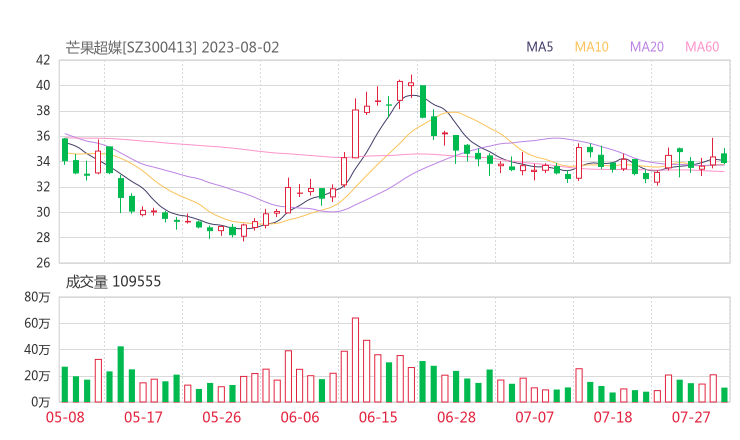Click the 0万 volume axis label
This screenshot has height=440, width=740.
[40, 402]
